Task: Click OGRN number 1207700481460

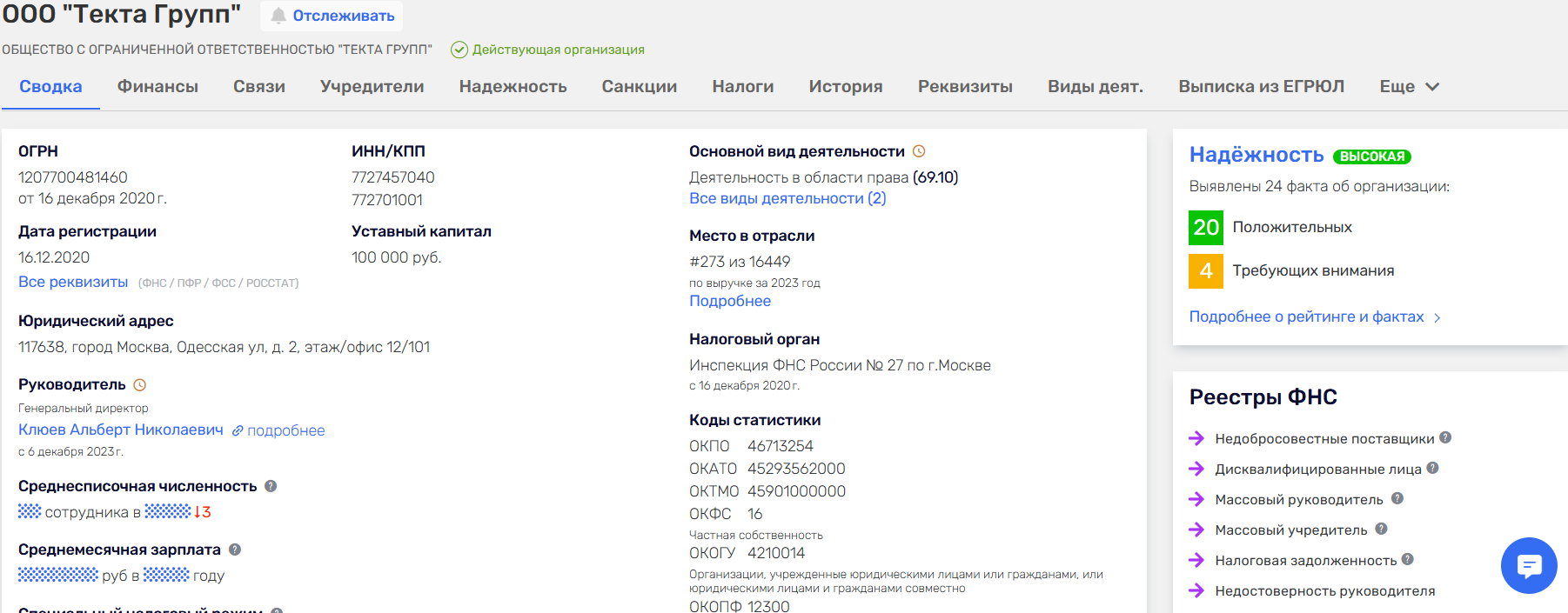Action: pyautogui.click(x=73, y=177)
